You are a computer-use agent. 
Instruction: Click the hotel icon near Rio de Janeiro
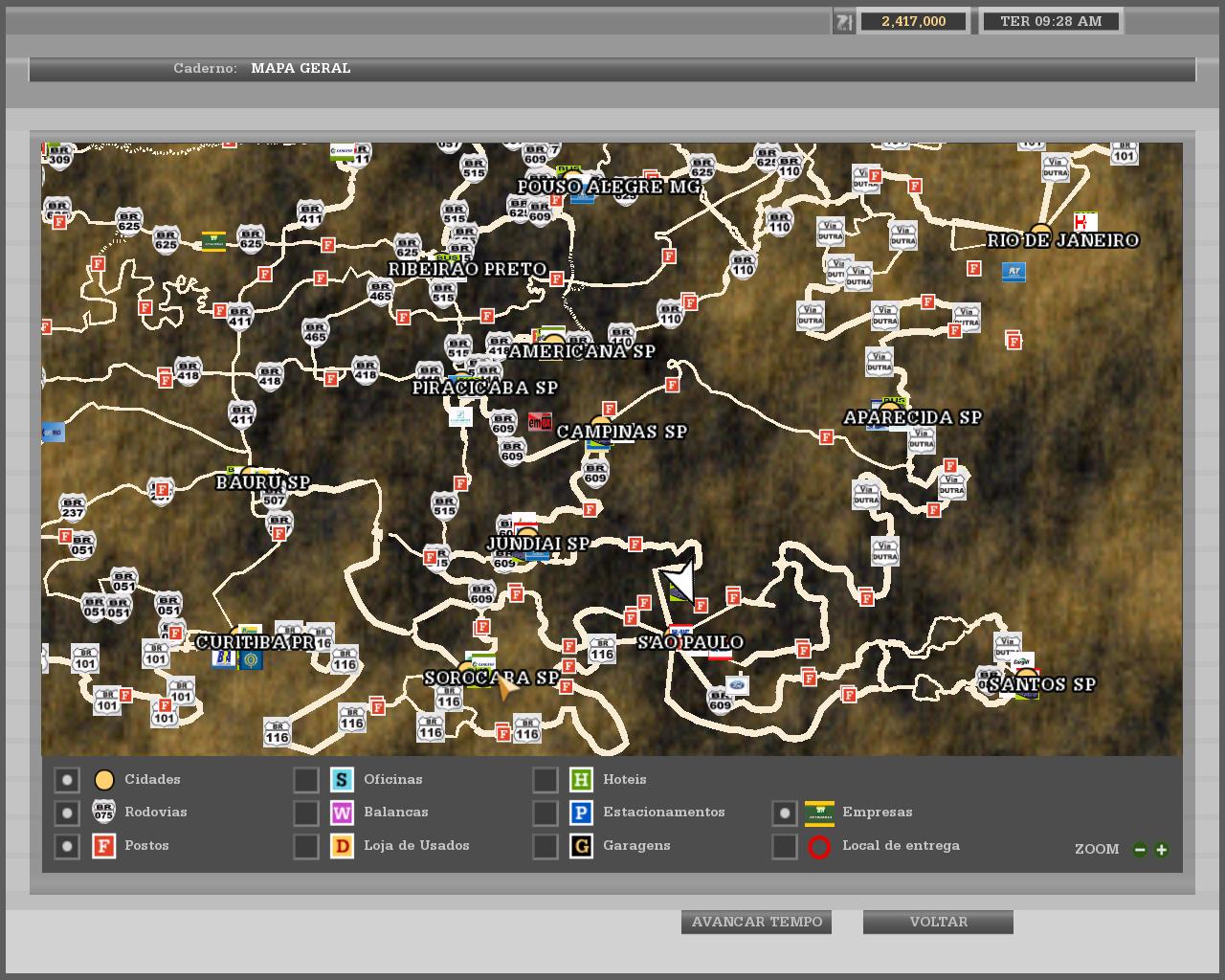click(1085, 221)
